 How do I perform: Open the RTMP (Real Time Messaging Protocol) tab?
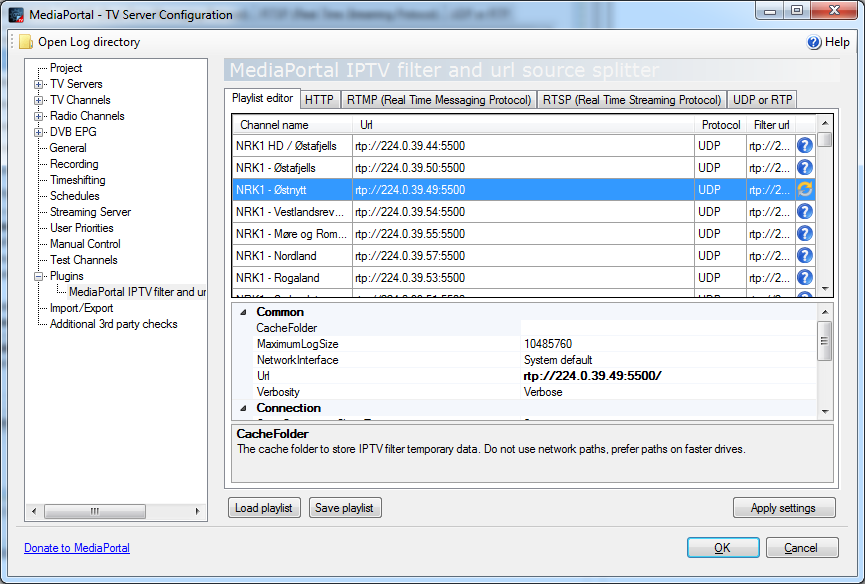[439, 100]
